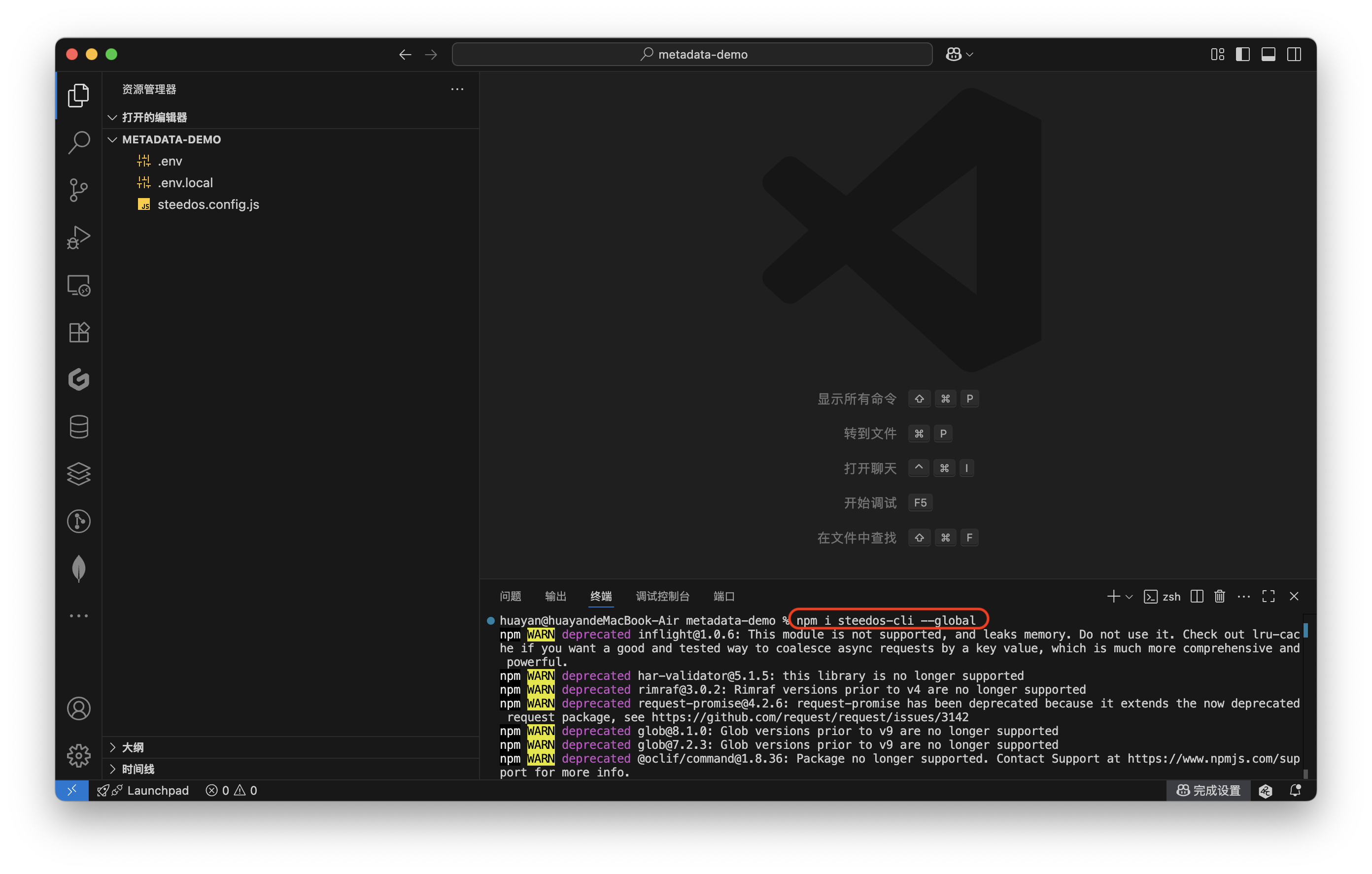Open the github.com request issues link

tap(810, 717)
